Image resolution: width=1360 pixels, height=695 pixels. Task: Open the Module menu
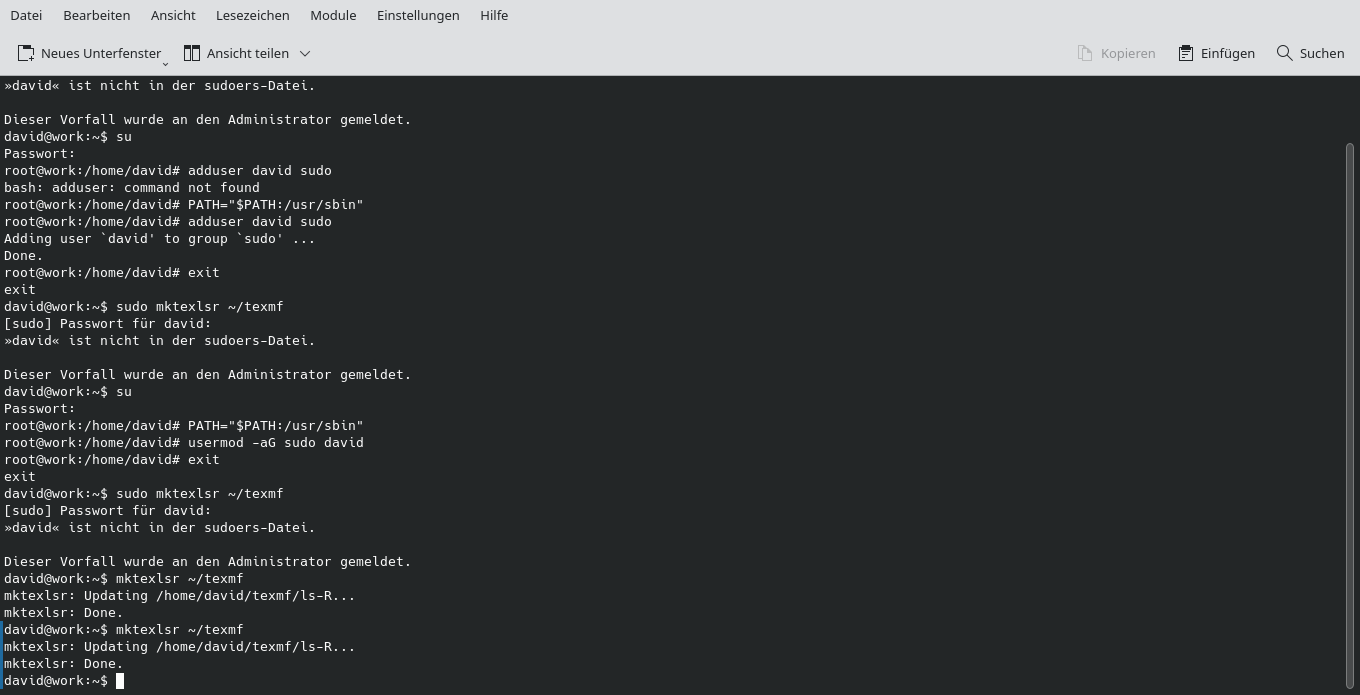(x=333, y=15)
